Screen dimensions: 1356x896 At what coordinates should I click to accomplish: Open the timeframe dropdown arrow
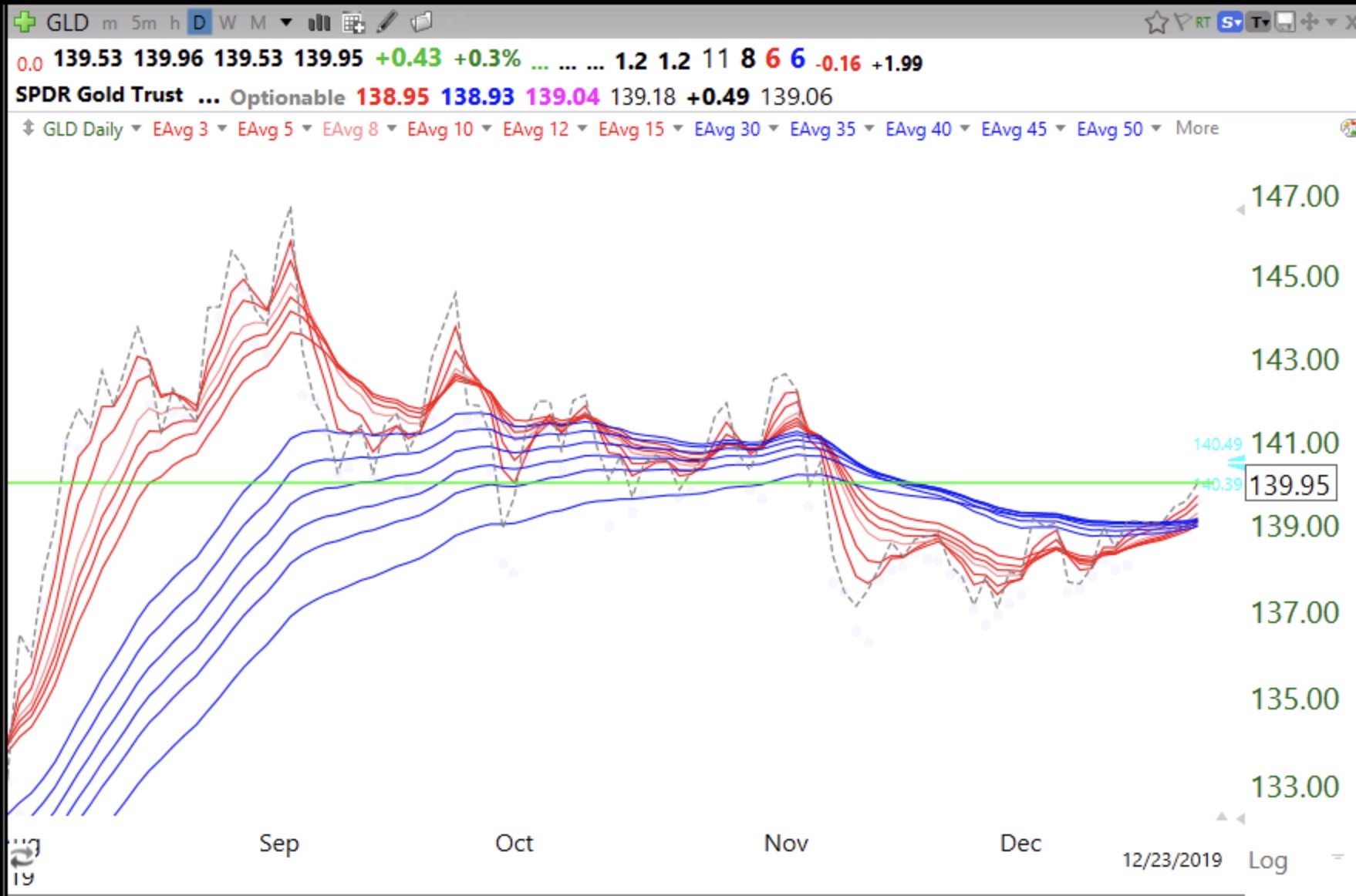coord(286,22)
